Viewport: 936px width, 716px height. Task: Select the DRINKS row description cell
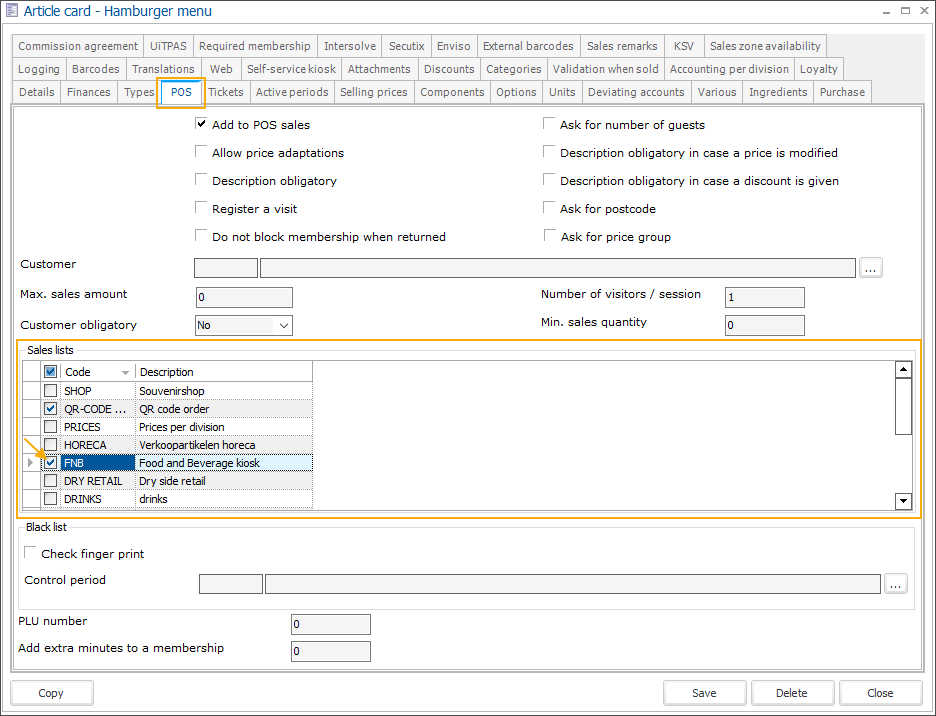(224, 499)
